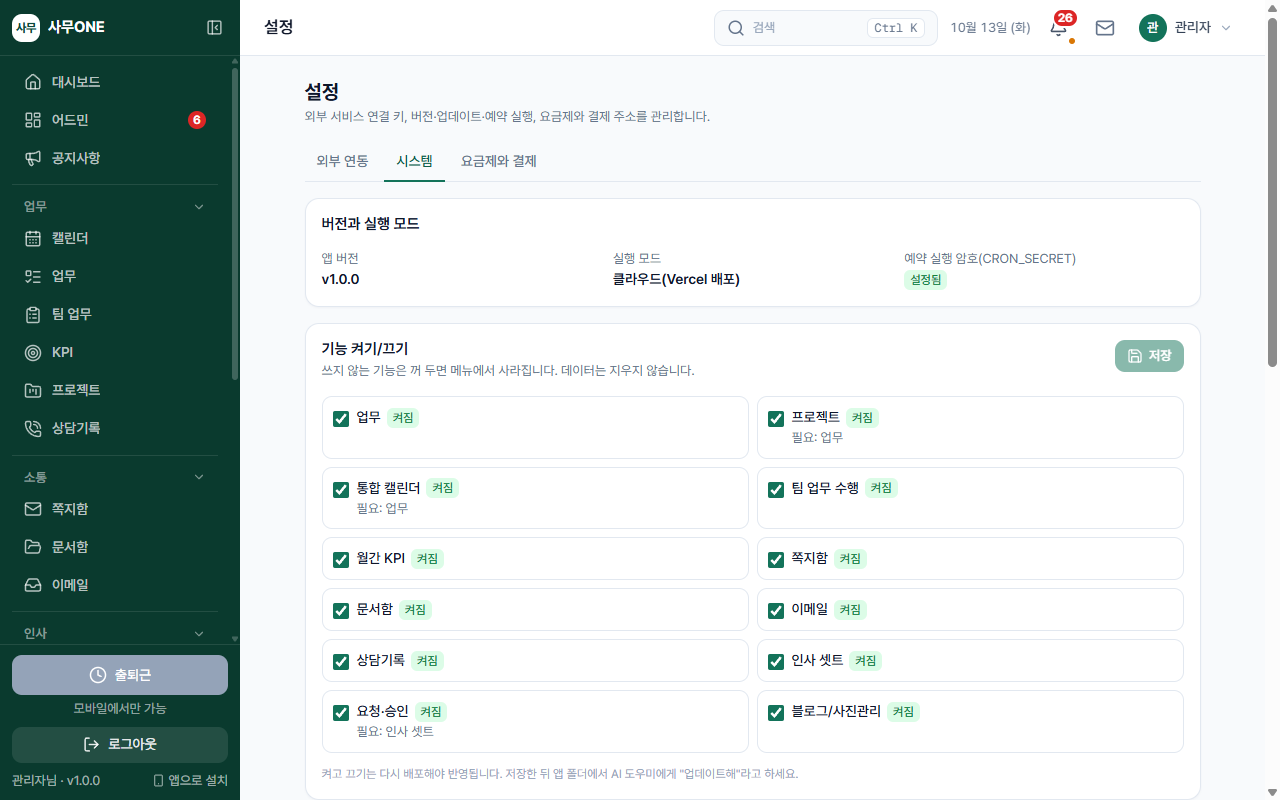Toggle the 인사 셋트 checkbox
This screenshot has height=800, width=1280.
[x=776, y=661]
